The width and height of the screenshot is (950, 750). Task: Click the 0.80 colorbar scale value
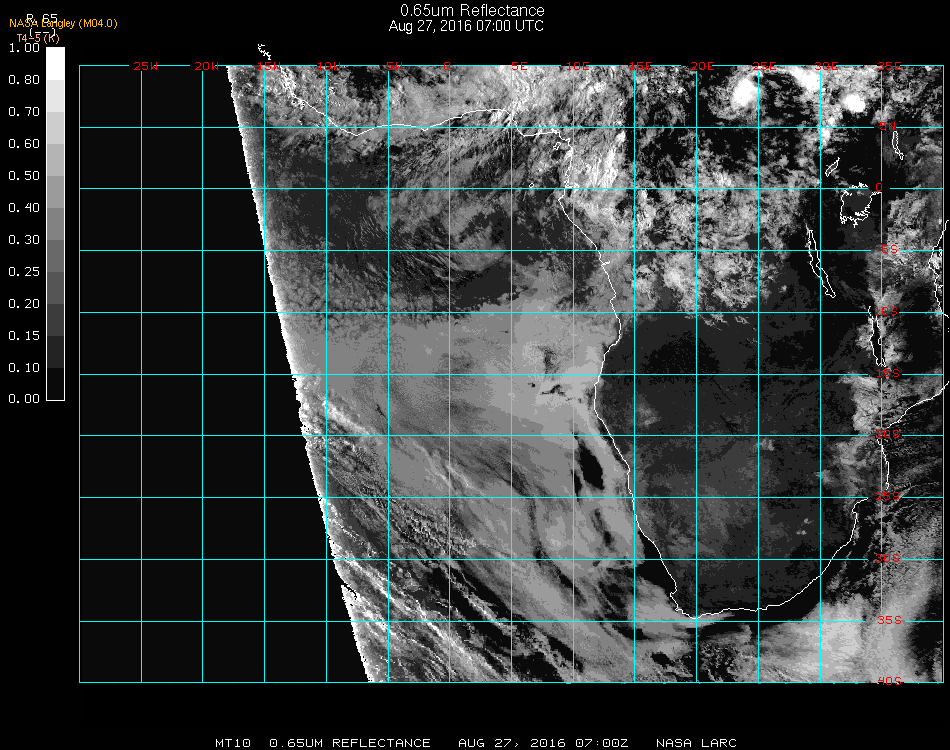(x=24, y=80)
